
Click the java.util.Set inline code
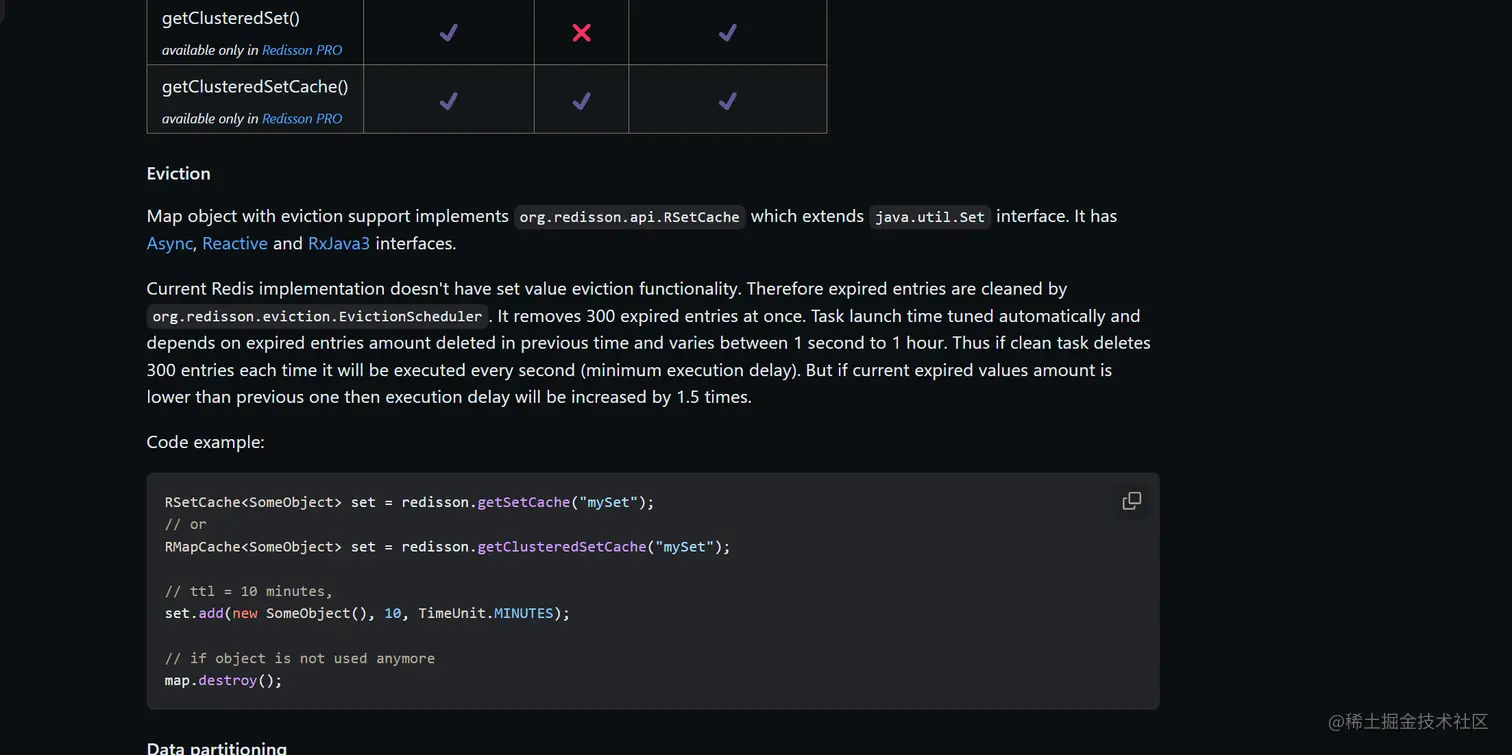pyautogui.click(x=930, y=217)
